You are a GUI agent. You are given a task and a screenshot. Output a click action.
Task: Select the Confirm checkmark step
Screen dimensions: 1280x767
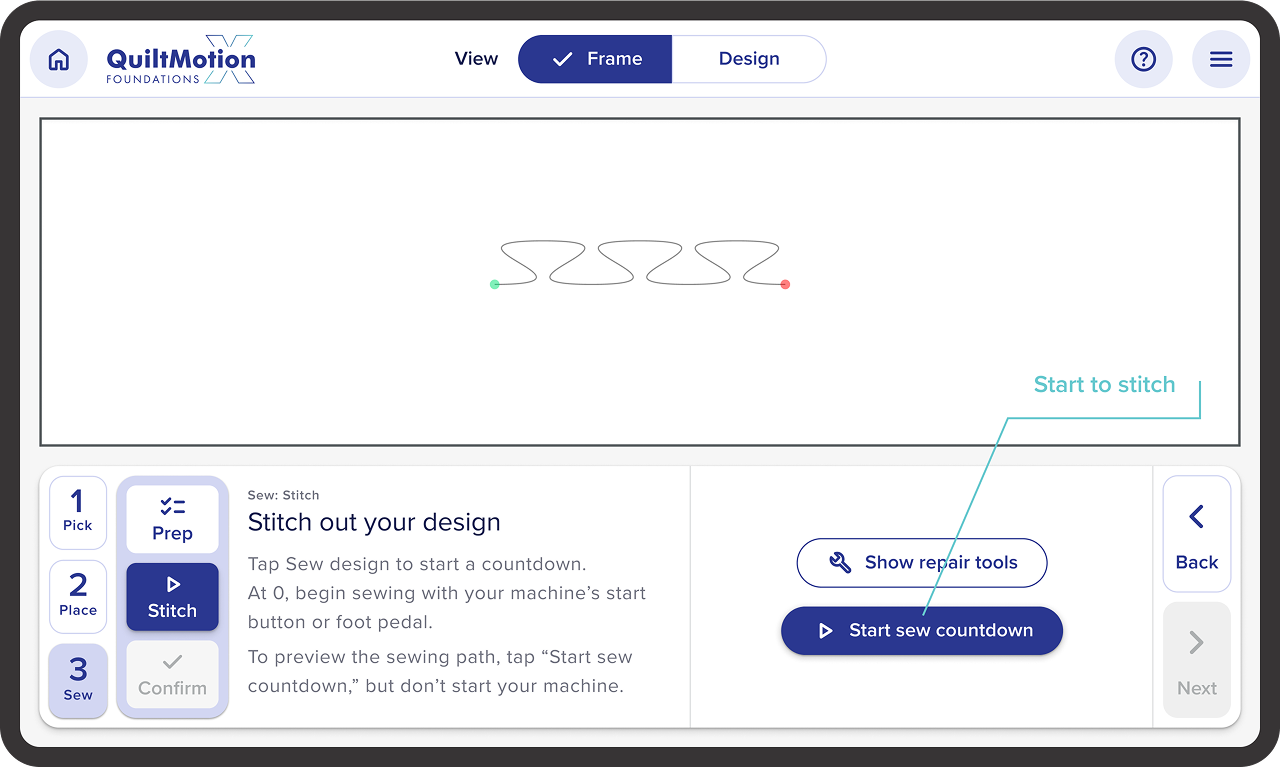(x=172, y=674)
